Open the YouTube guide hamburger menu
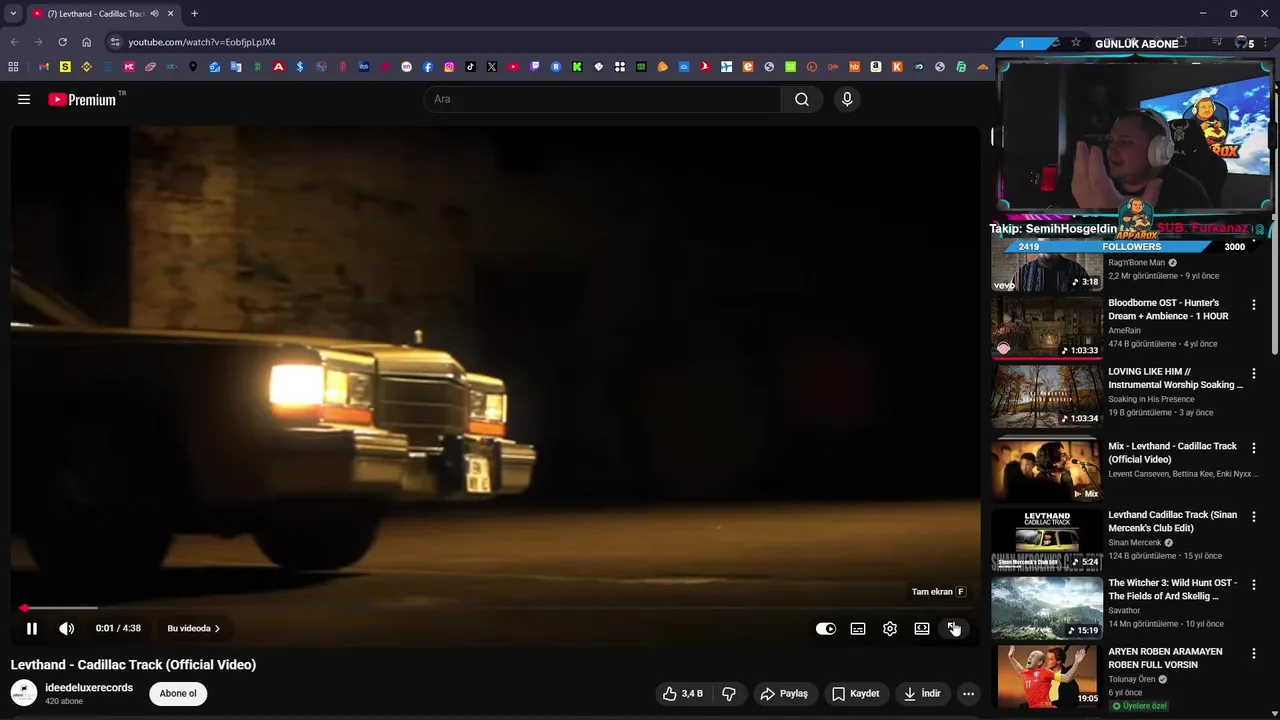Viewport: 1280px width, 720px height. (x=24, y=99)
